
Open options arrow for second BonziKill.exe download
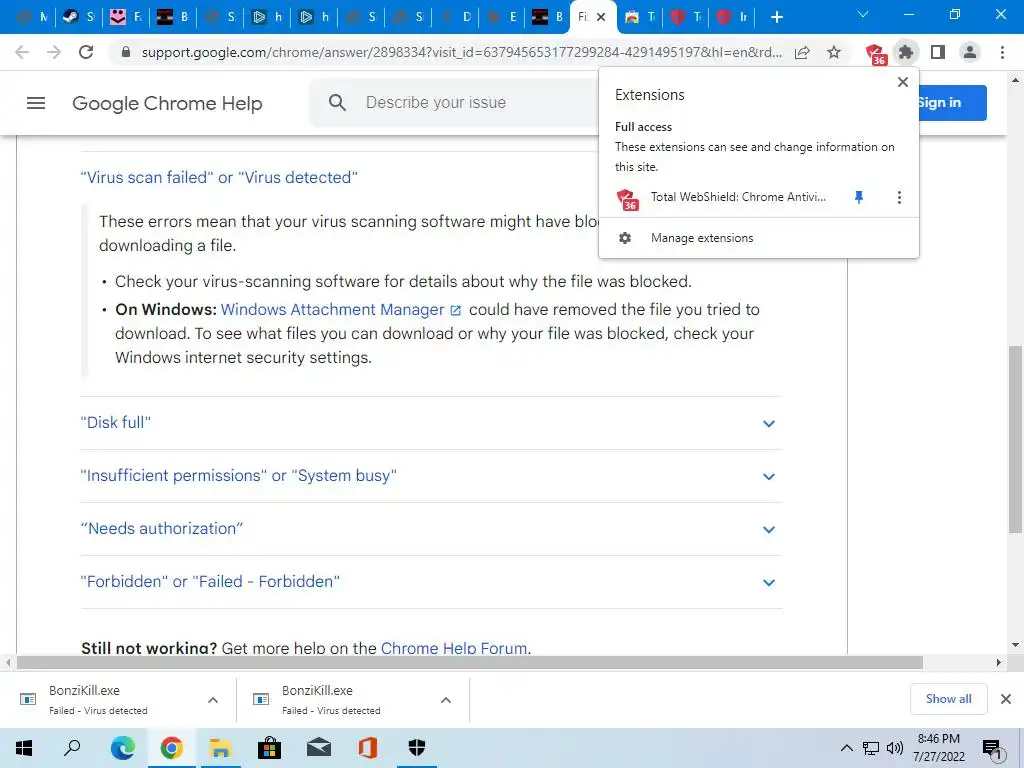coord(446,700)
